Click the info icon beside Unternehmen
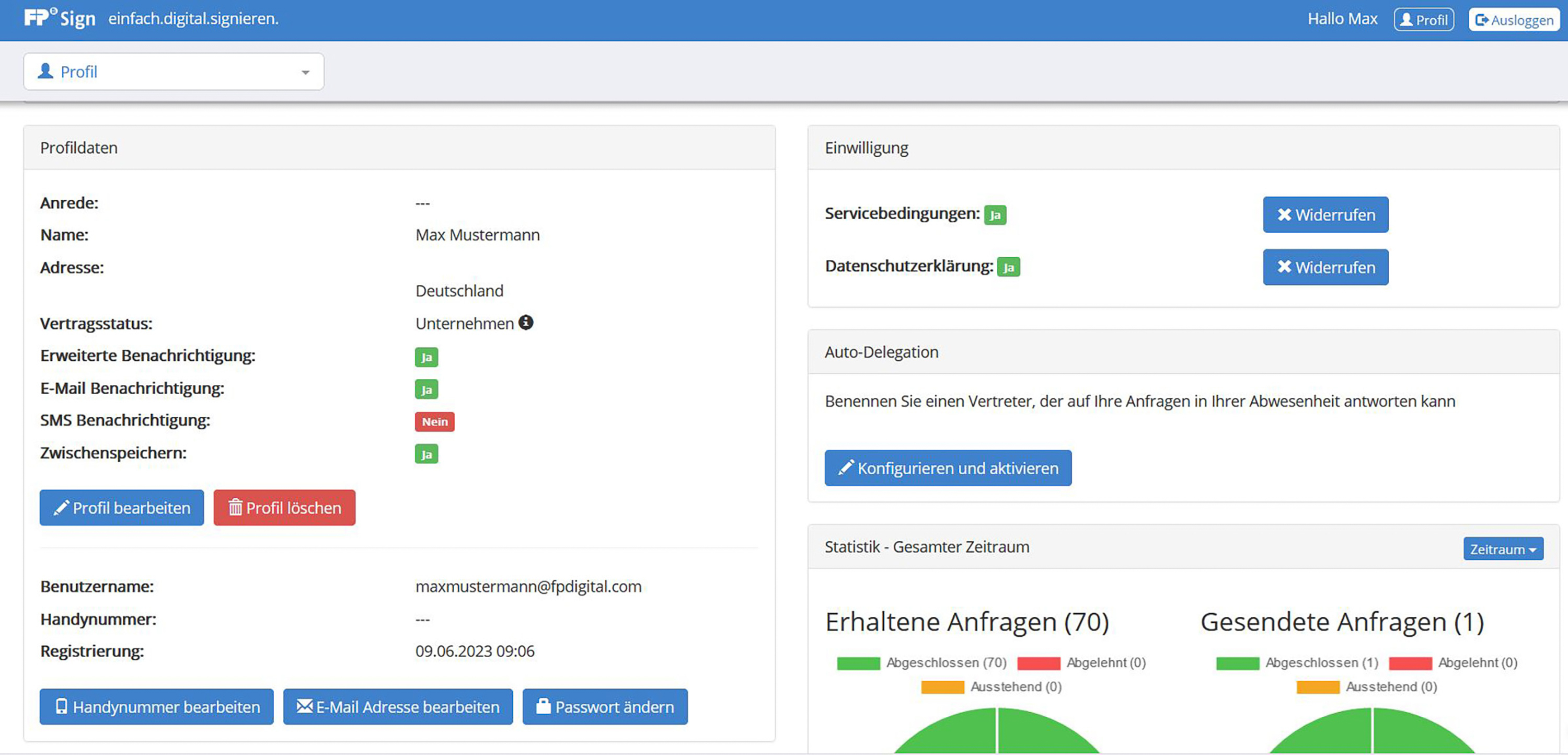1568x755 pixels. [x=527, y=323]
